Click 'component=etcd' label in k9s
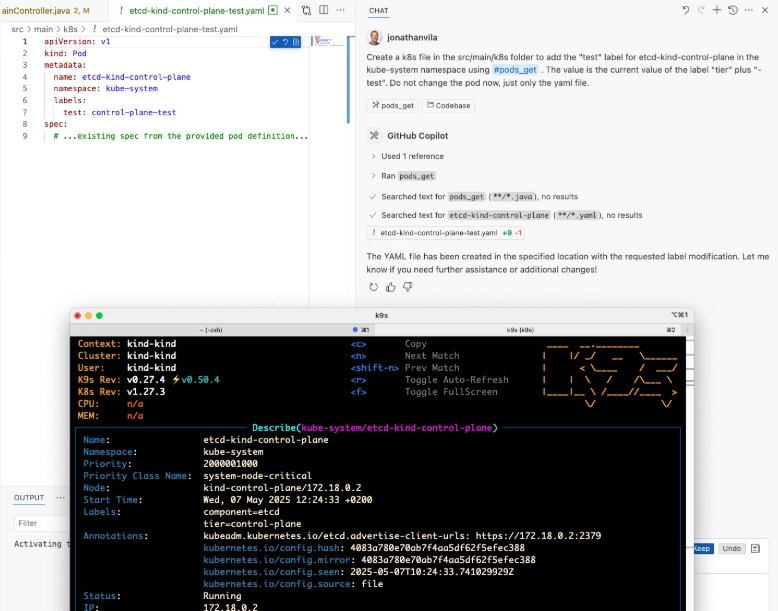Image resolution: width=778 pixels, height=611 pixels. [241, 512]
